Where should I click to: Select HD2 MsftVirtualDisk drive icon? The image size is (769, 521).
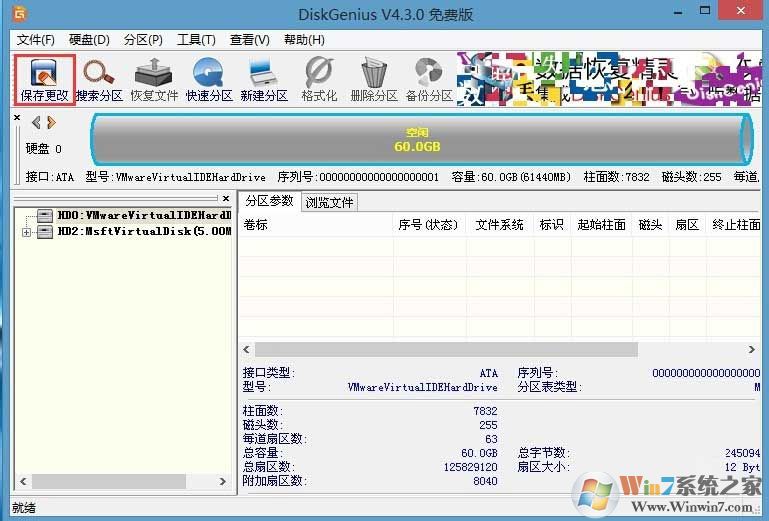(x=45, y=232)
